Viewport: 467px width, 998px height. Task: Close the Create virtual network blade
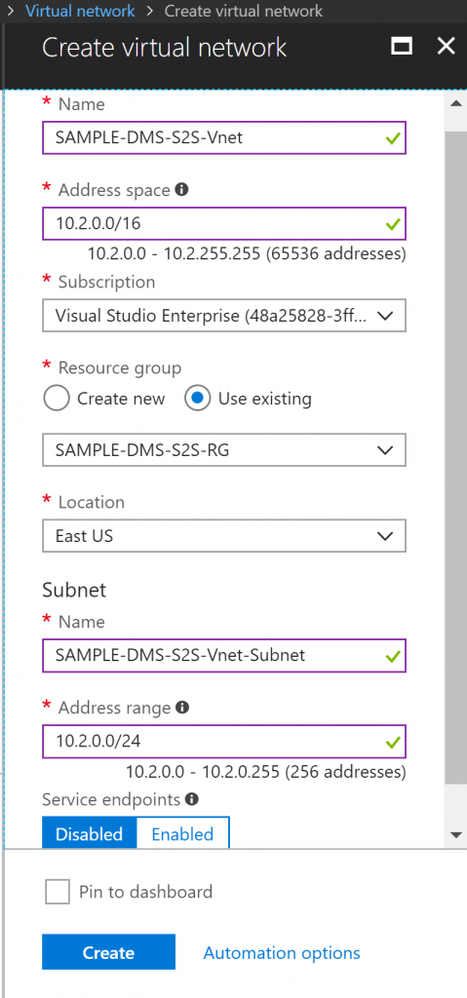click(x=446, y=46)
